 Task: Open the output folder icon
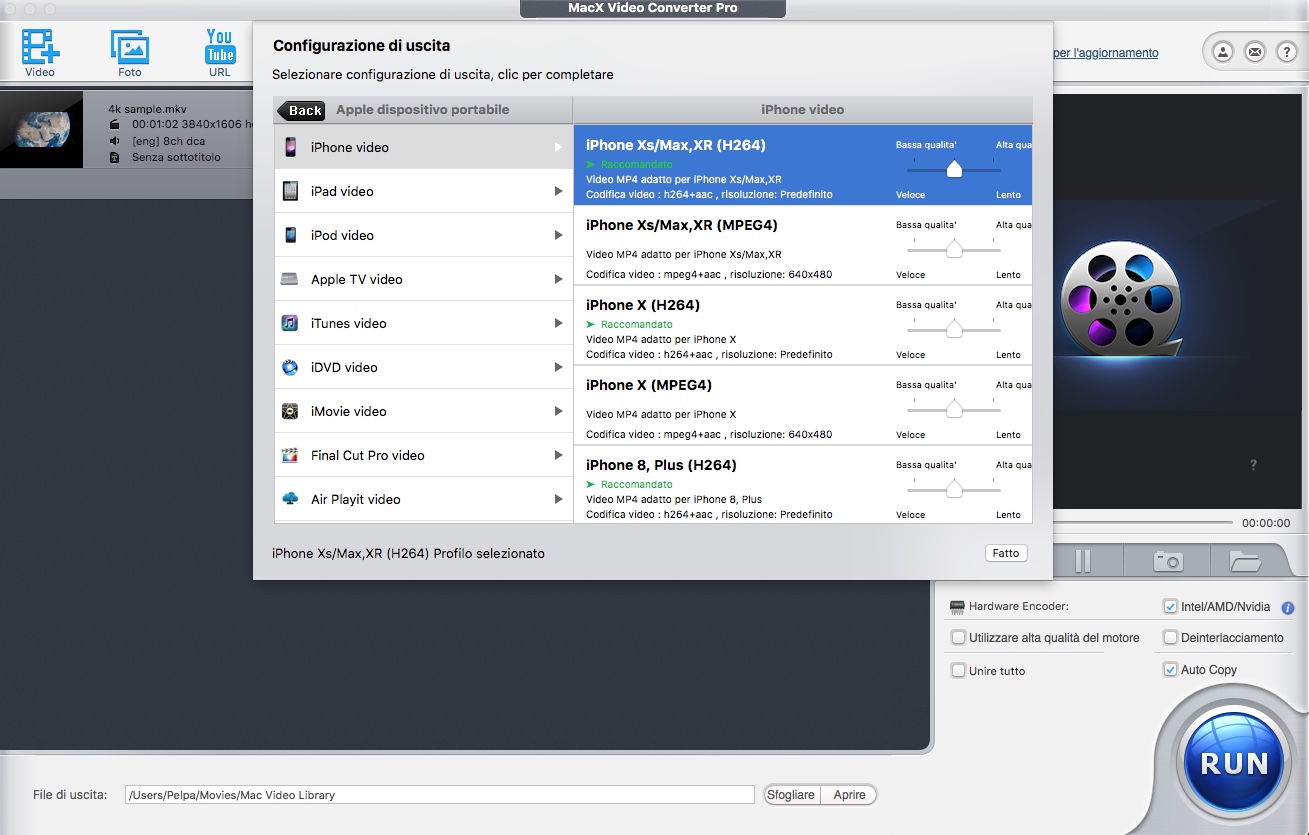coord(1245,561)
